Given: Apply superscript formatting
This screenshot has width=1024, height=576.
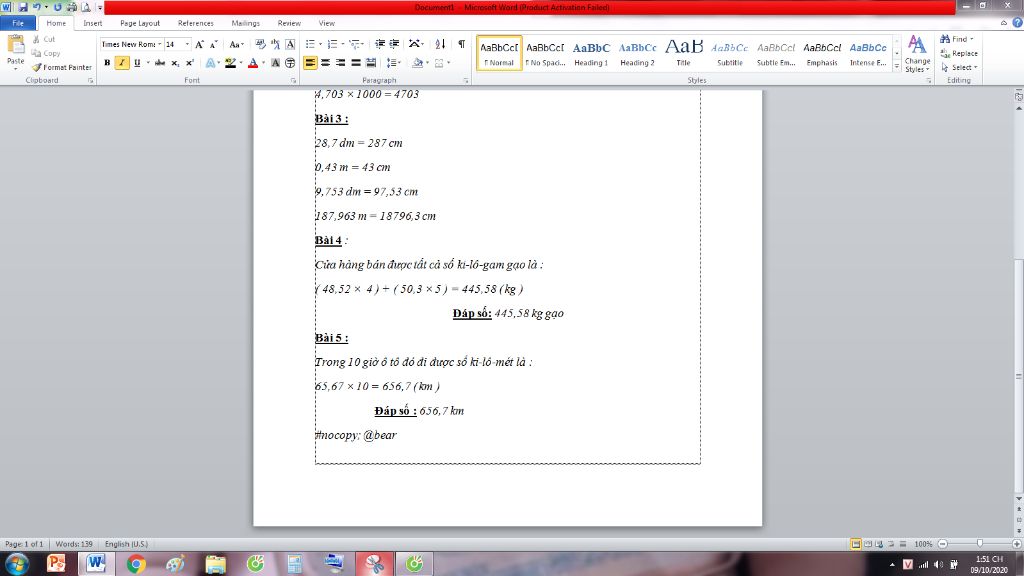Looking at the screenshot, I should [189, 63].
